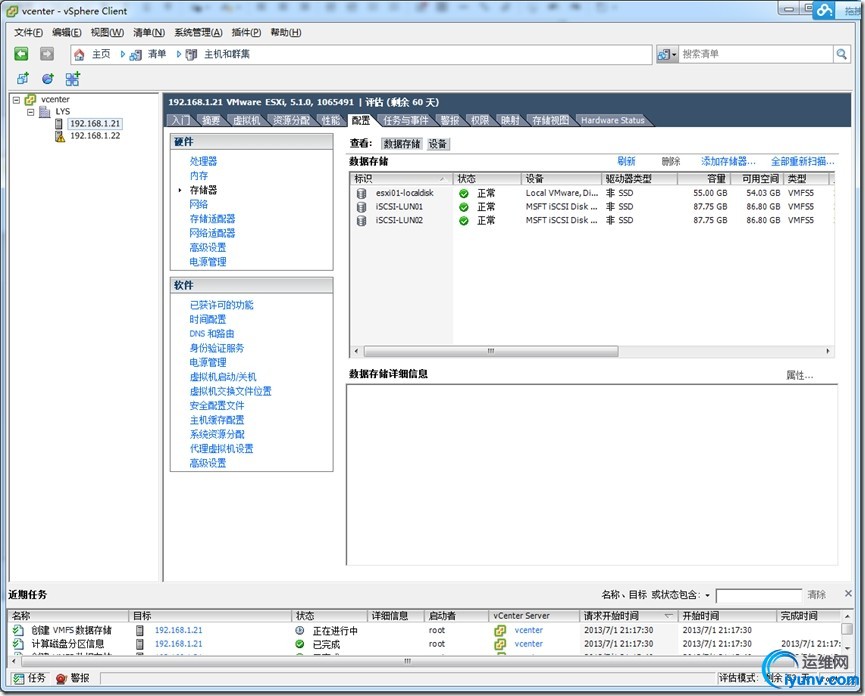
Task: Open Time Configuration software link
Action: coord(208,319)
